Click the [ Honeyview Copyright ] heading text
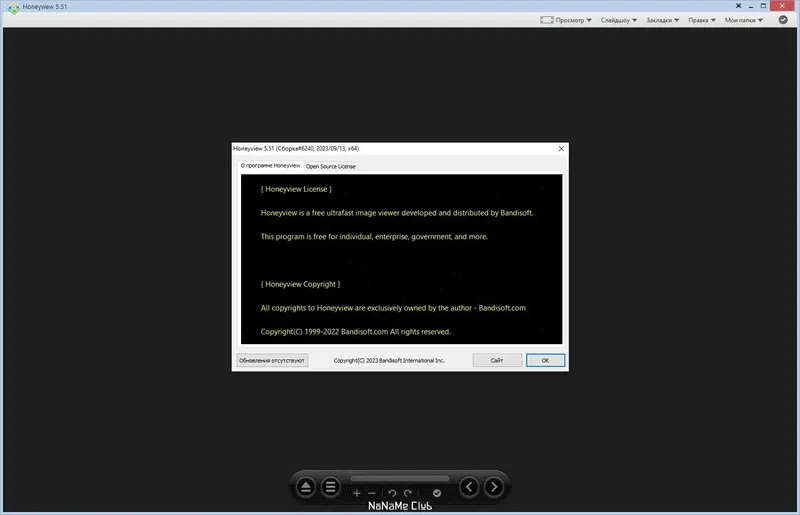800x515 pixels. [x=300, y=284]
